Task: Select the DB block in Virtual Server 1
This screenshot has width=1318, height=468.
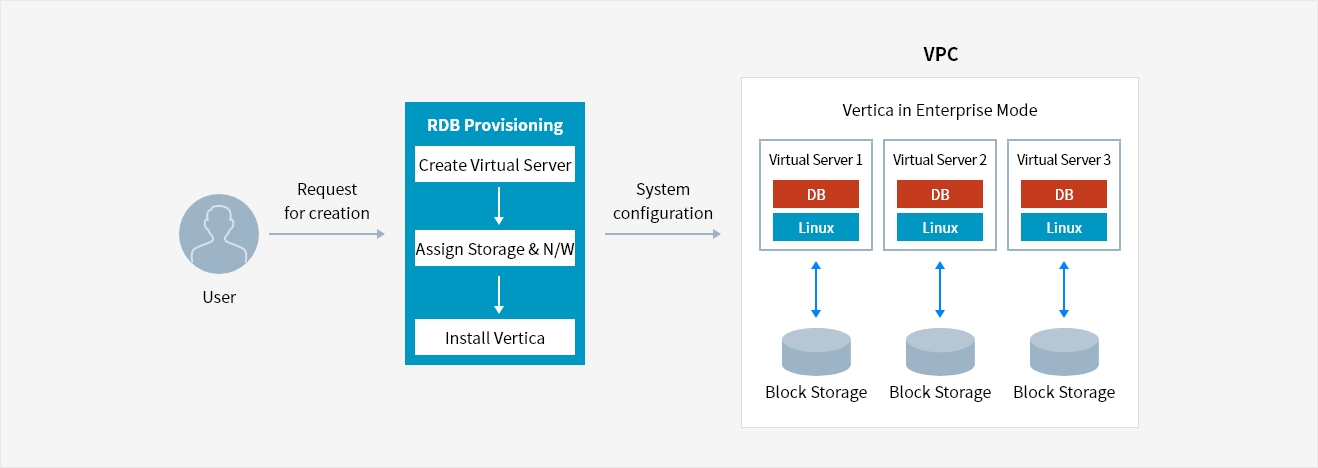Action: click(x=816, y=194)
